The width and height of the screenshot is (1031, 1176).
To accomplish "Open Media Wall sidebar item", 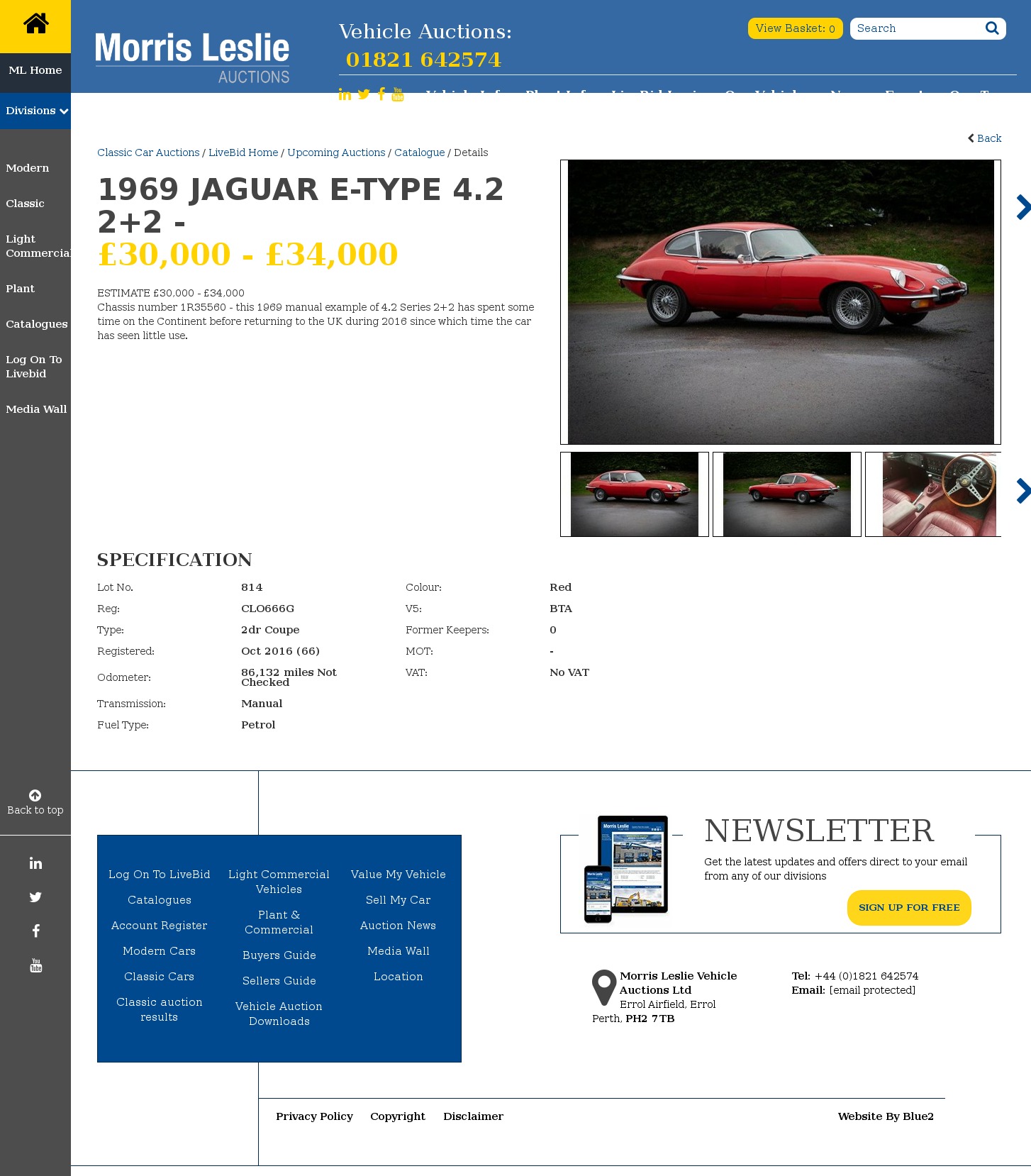I will coord(36,409).
